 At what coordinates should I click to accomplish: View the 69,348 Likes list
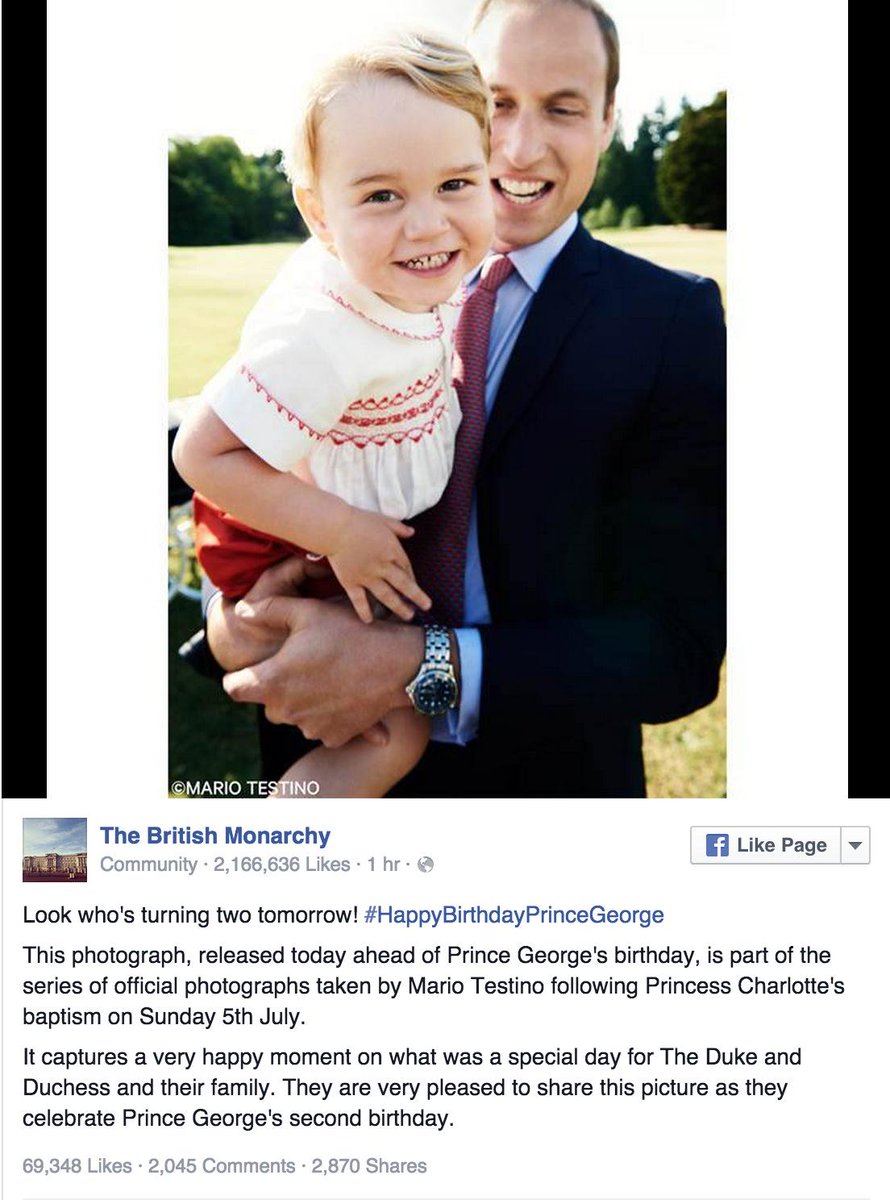pos(77,1166)
